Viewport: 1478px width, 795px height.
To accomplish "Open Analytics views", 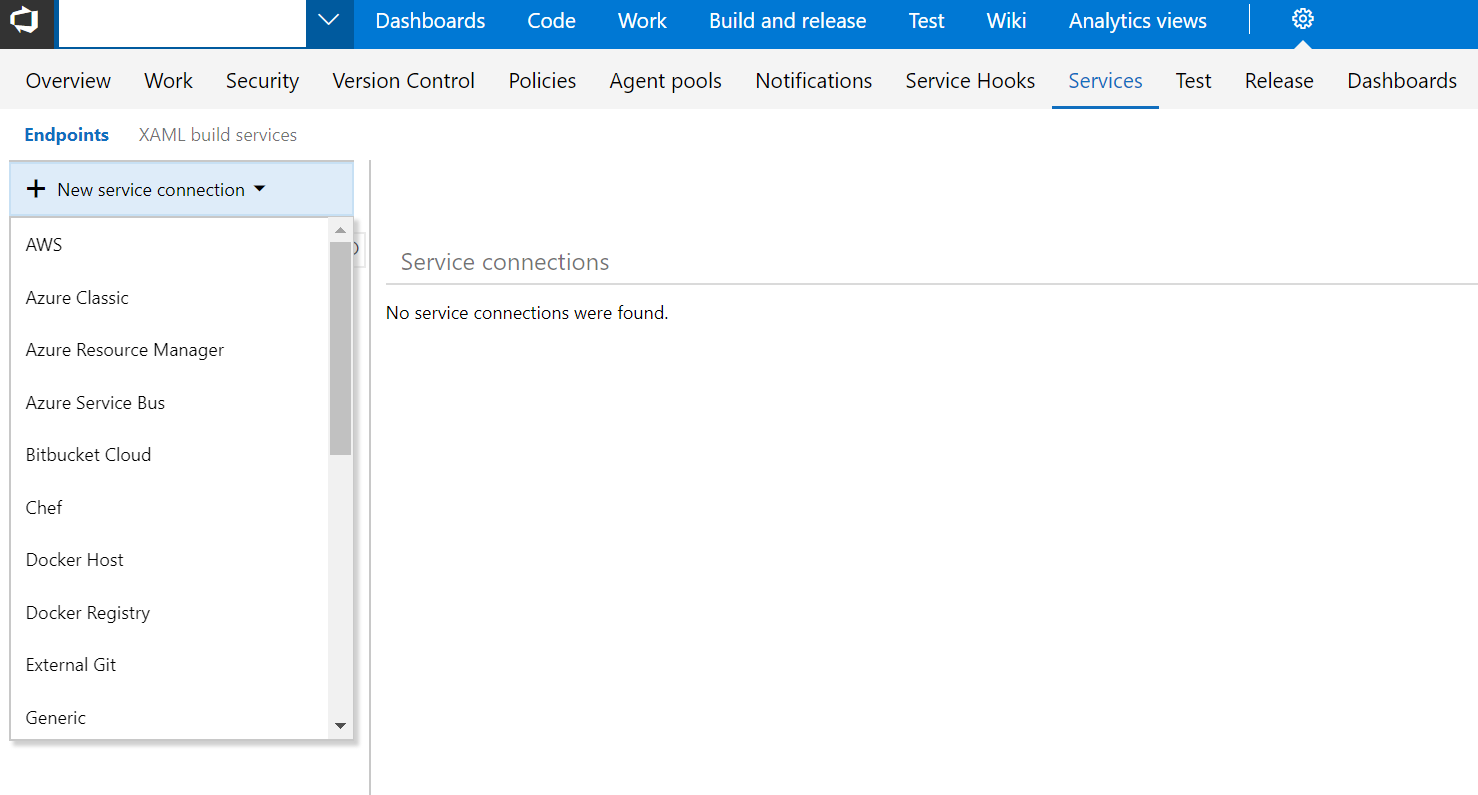I will (1137, 20).
